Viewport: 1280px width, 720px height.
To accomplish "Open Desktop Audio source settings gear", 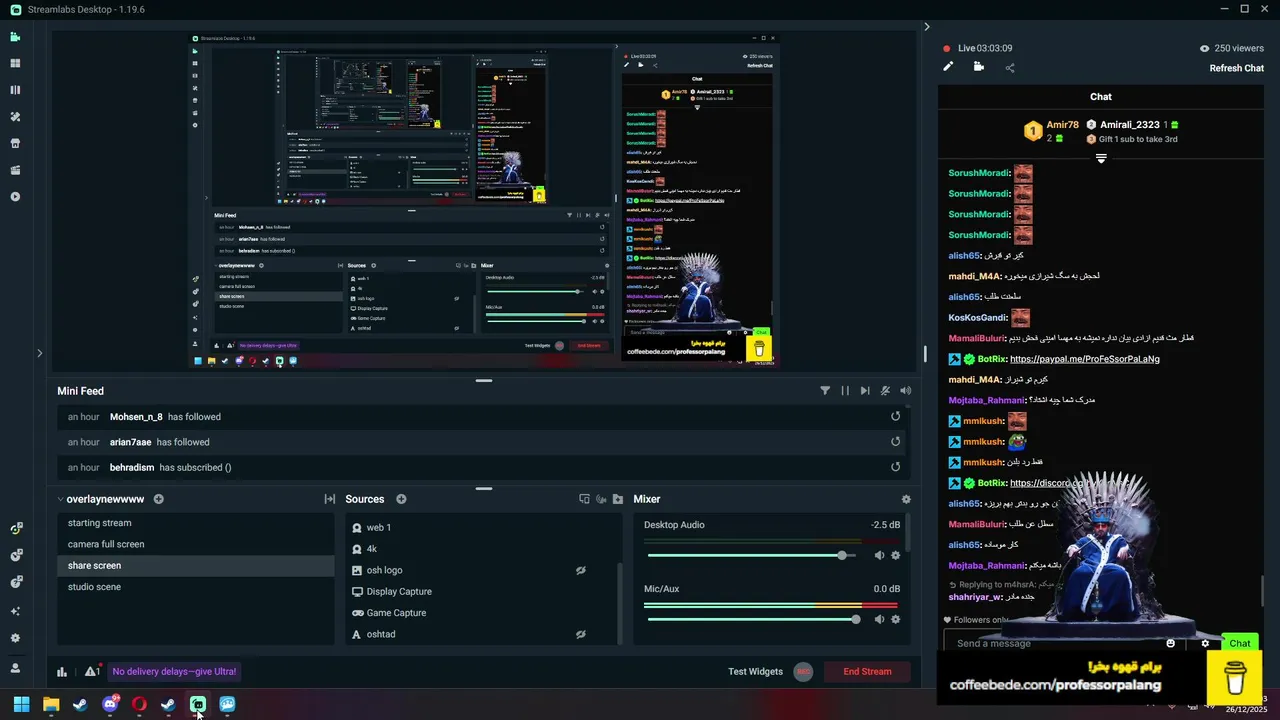I will pyautogui.click(x=895, y=555).
